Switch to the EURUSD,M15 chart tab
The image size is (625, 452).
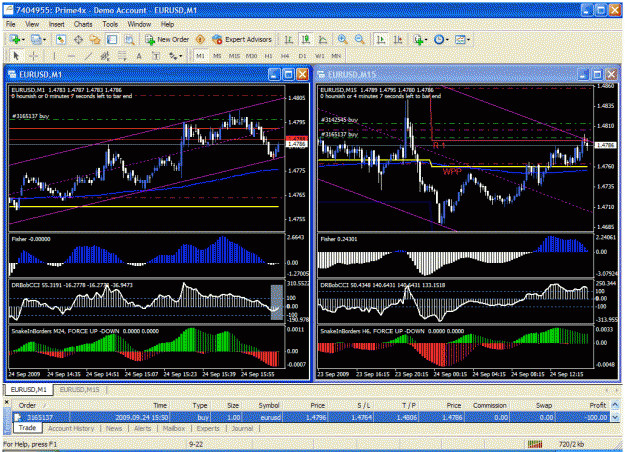click(x=79, y=389)
